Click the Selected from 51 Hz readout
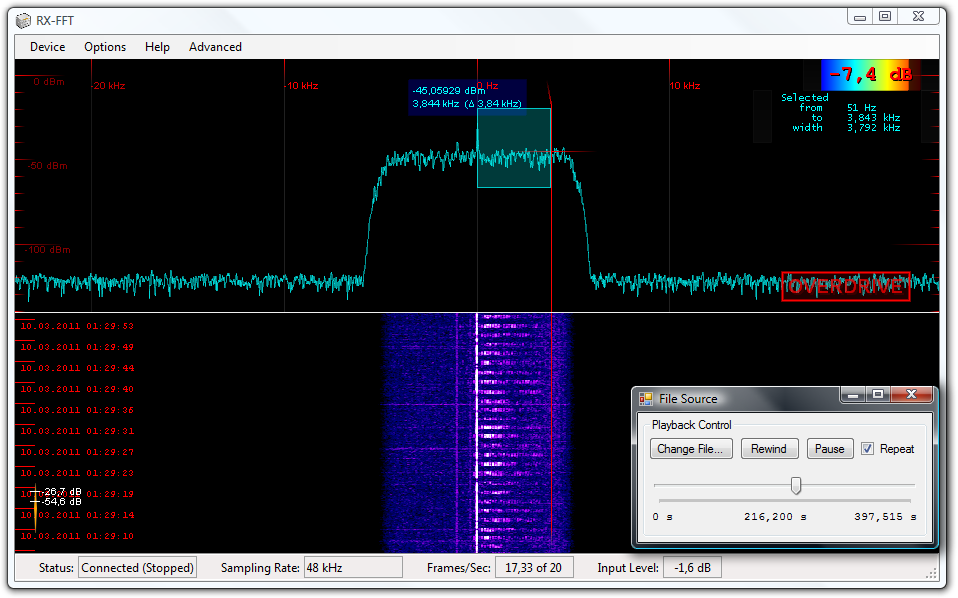Image resolution: width=958 pixels, height=598 pixels. (838, 108)
